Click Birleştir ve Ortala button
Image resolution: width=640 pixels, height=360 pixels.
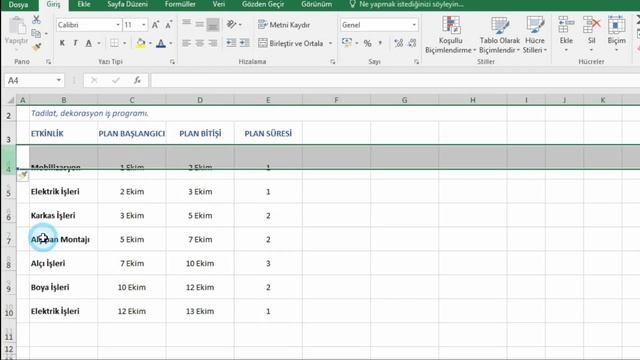(291, 43)
